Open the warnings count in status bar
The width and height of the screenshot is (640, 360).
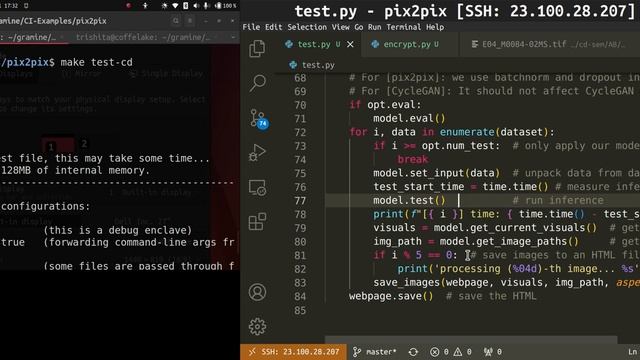(x=462, y=352)
